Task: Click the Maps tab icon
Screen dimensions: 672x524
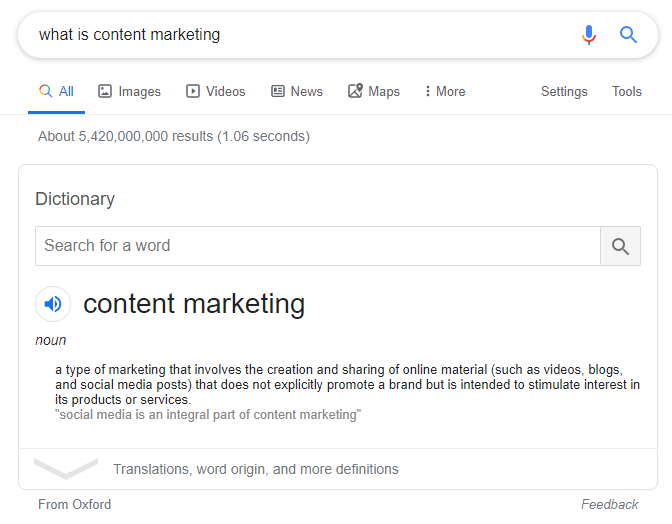Action: 355,91
